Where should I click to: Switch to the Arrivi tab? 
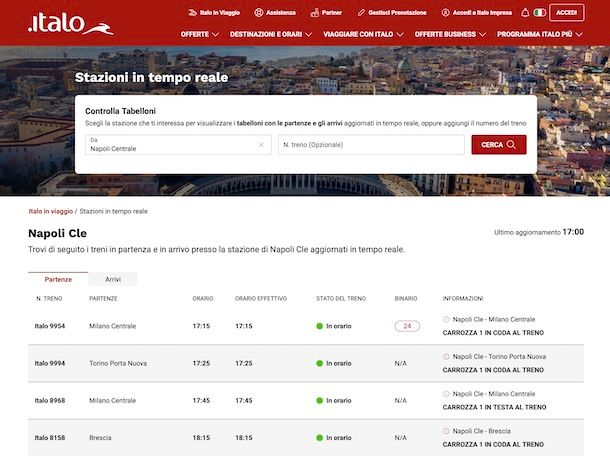113,279
